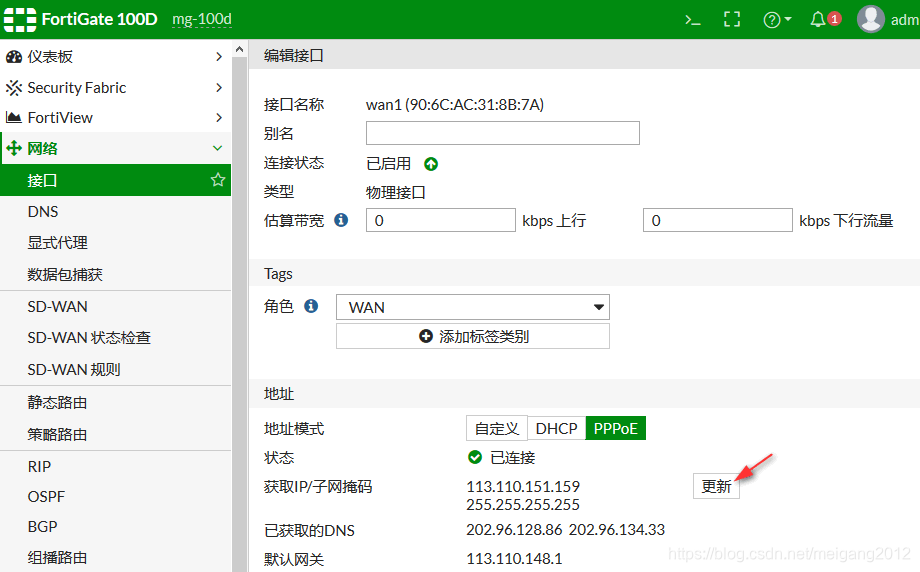The height and width of the screenshot is (572, 920).
Task: Click the 更新 button
Action: [x=716, y=486]
